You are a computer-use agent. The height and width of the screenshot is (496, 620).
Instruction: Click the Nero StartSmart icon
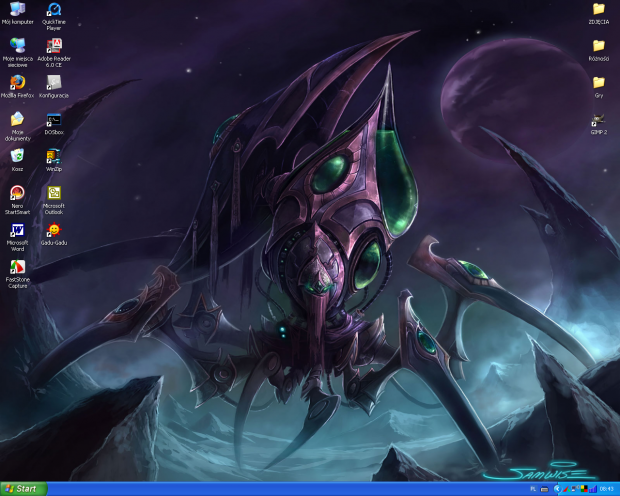click(17, 200)
